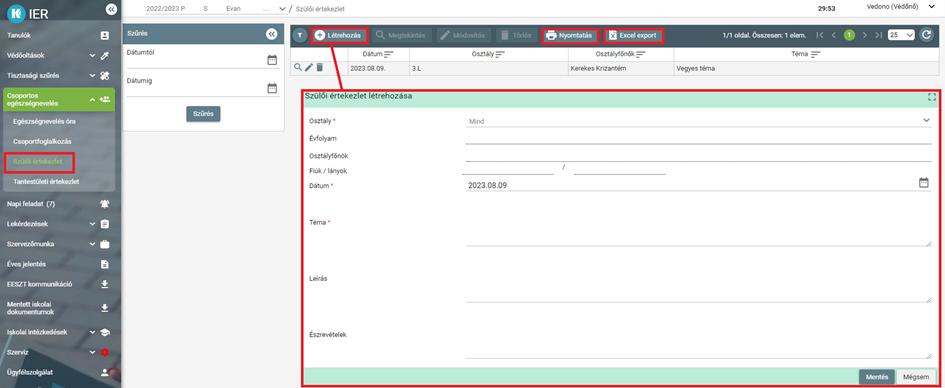This screenshot has height=388, width=945.
Task: Go to the previous results page
Action: (x=834, y=36)
